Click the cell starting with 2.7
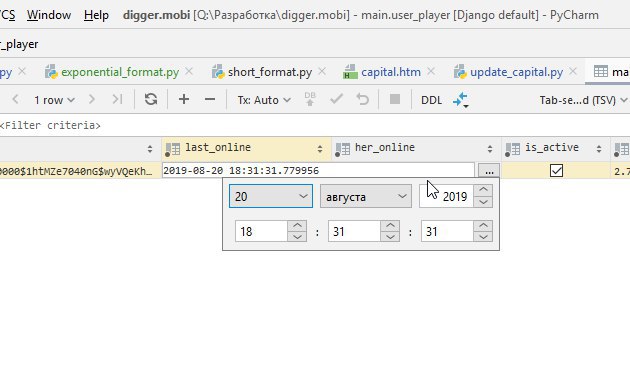Viewport: 630px width, 379px height. 621,171
